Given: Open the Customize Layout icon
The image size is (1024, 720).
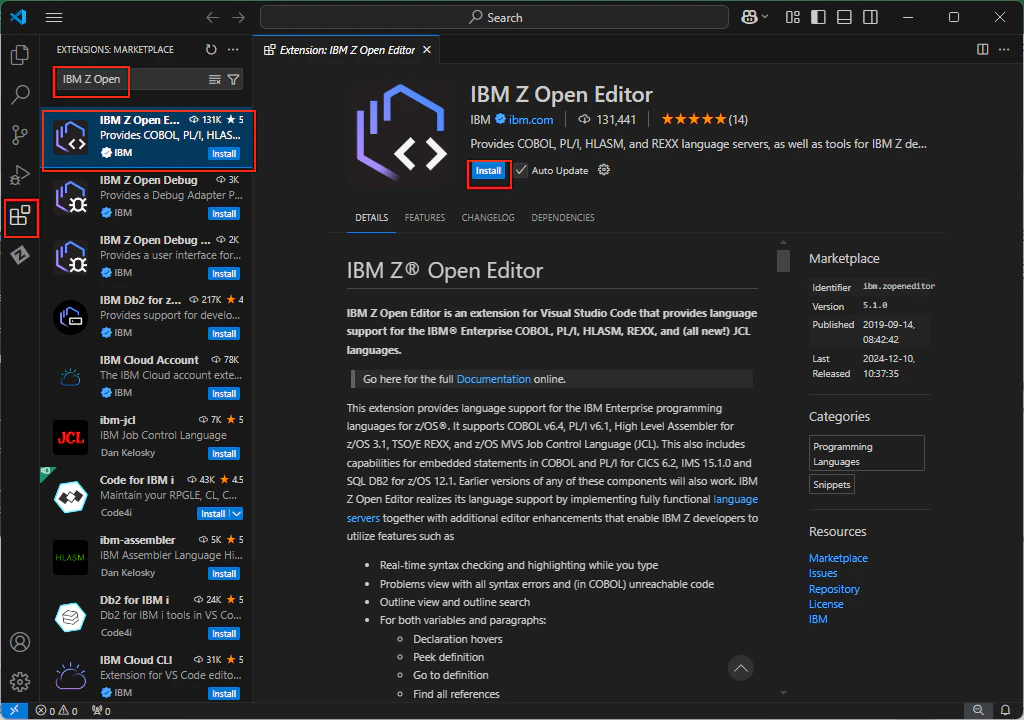Looking at the screenshot, I should tap(792, 18).
